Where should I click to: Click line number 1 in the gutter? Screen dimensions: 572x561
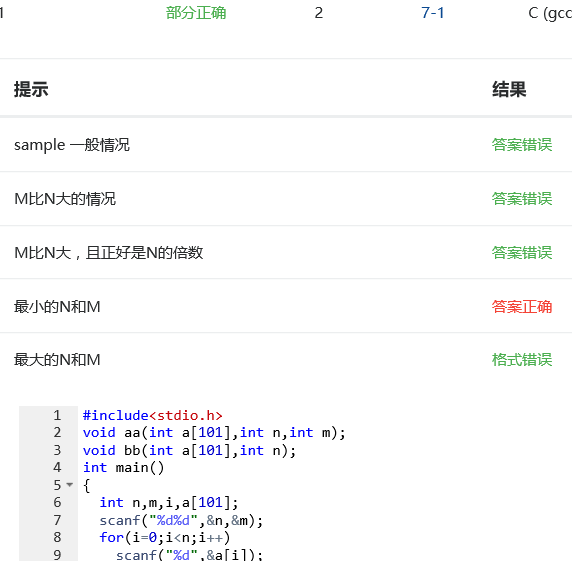(57, 415)
